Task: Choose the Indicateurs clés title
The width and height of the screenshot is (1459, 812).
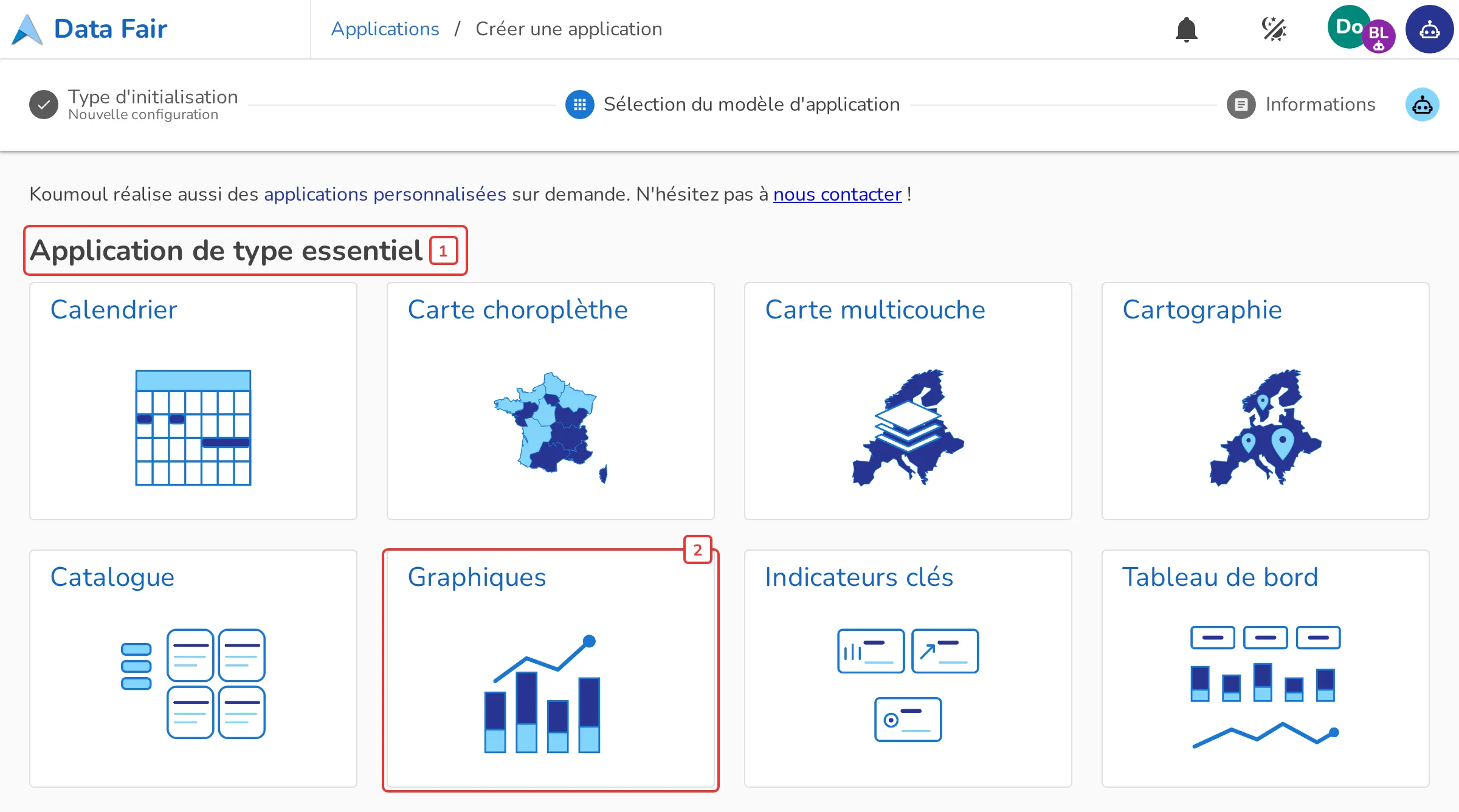Action: pyautogui.click(x=859, y=577)
